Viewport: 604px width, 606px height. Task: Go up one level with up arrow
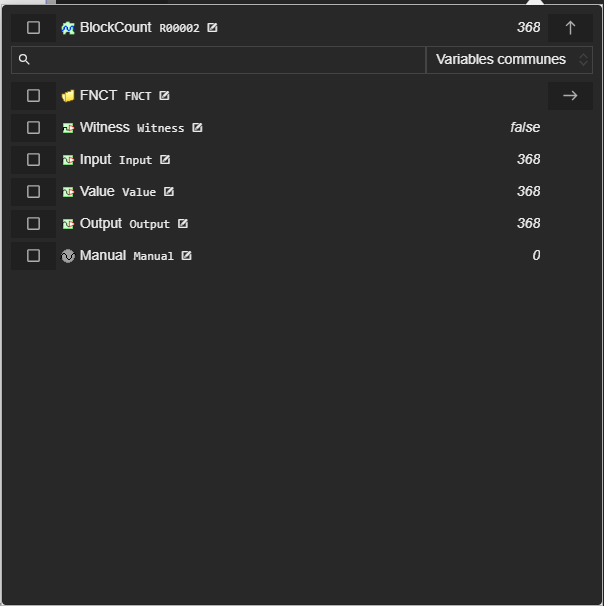570,28
